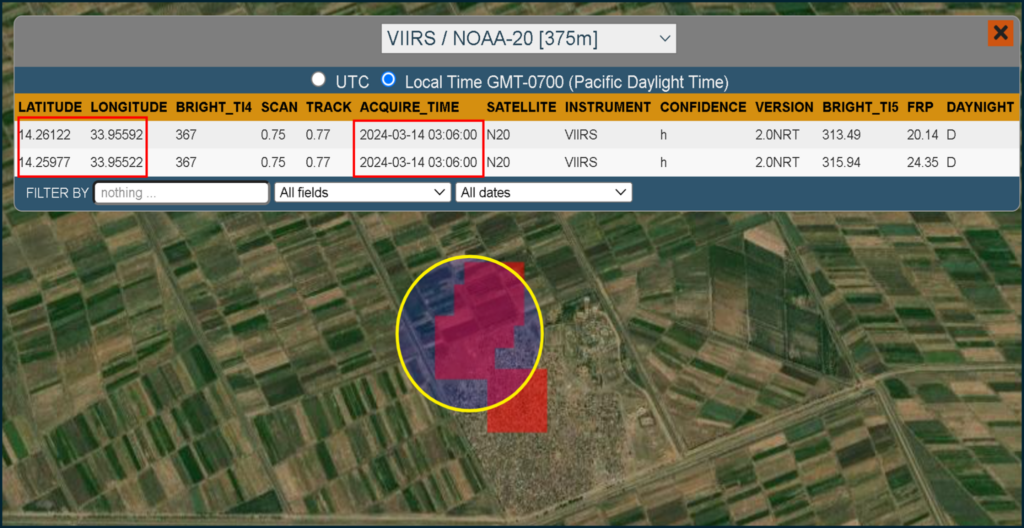The width and height of the screenshot is (1024, 528).
Task: Select the row with latitude 14.25977
Action: click(x=516, y=163)
